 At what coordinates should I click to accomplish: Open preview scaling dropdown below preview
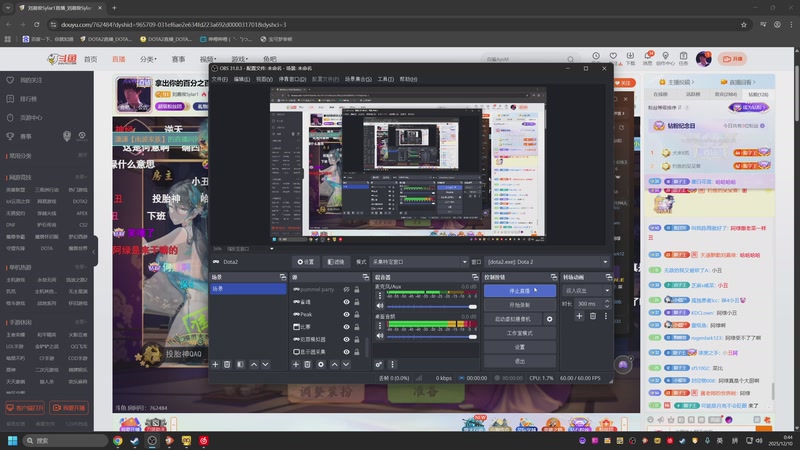pos(271,248)
